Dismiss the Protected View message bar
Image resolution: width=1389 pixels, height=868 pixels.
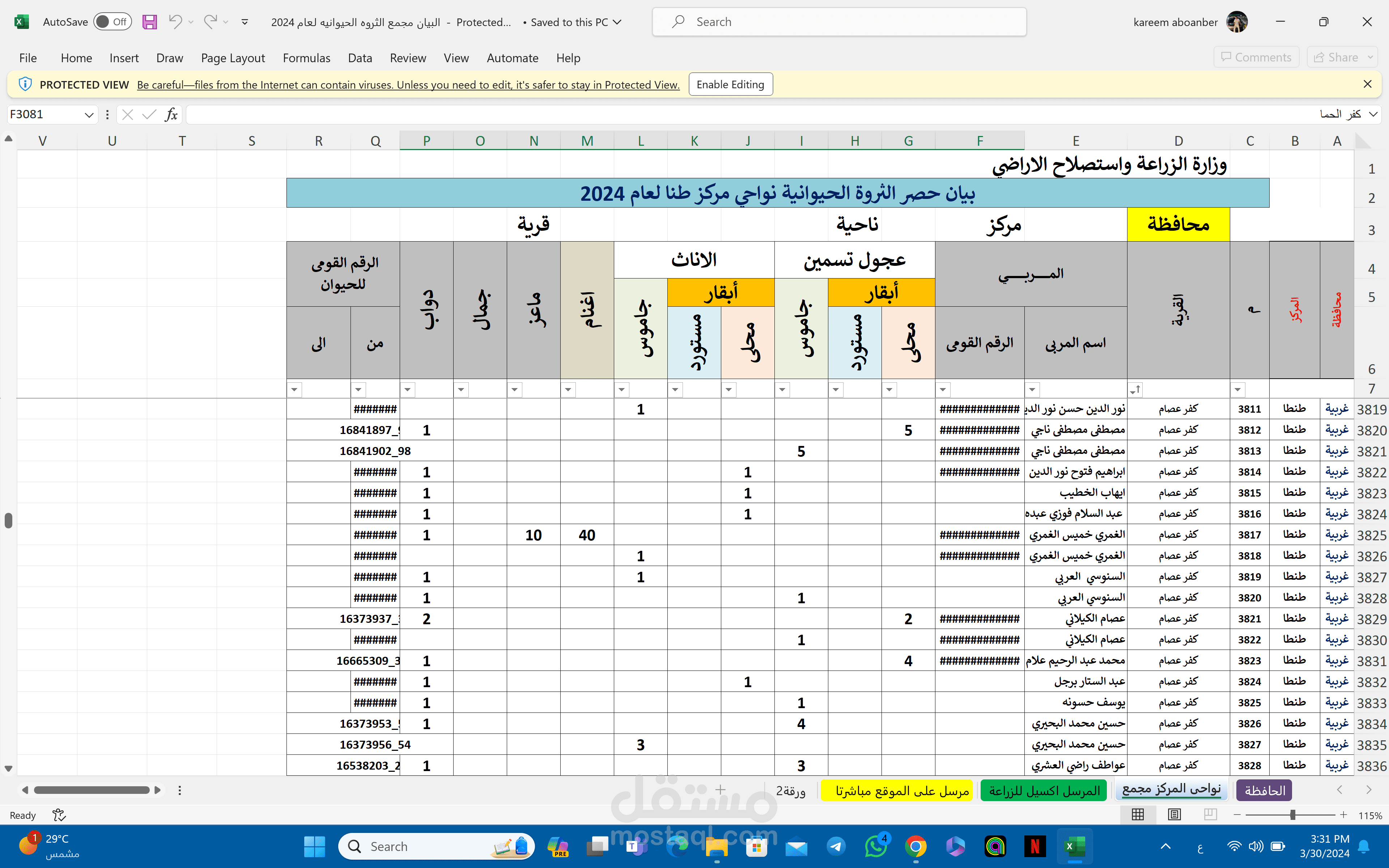[1368, 84]
